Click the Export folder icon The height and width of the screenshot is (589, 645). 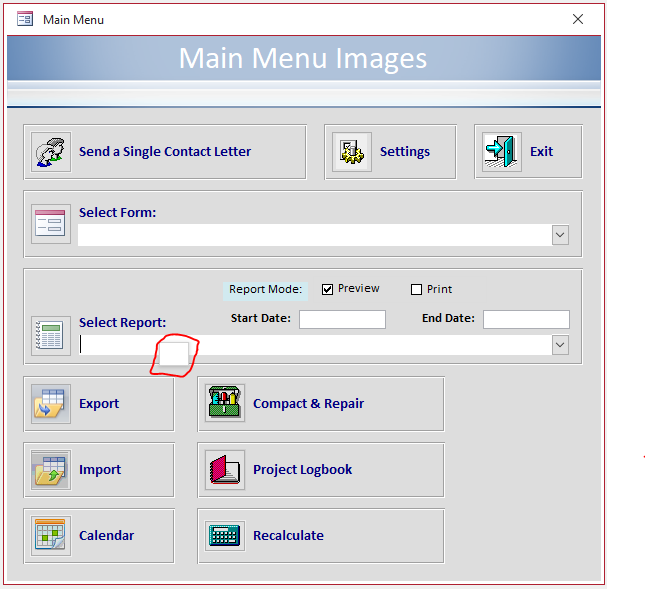[51, 404]
